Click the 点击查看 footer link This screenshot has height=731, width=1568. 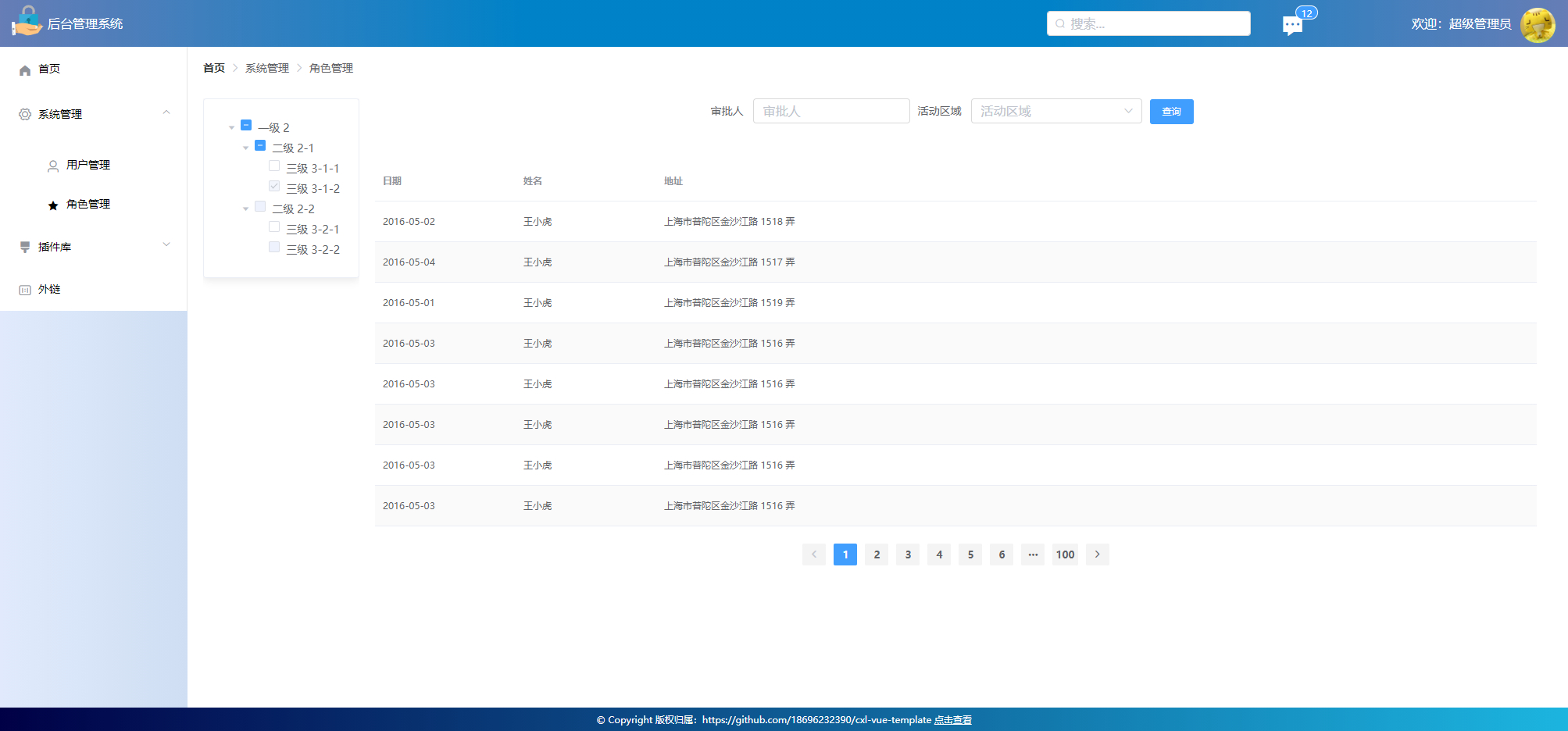point(953,720)
